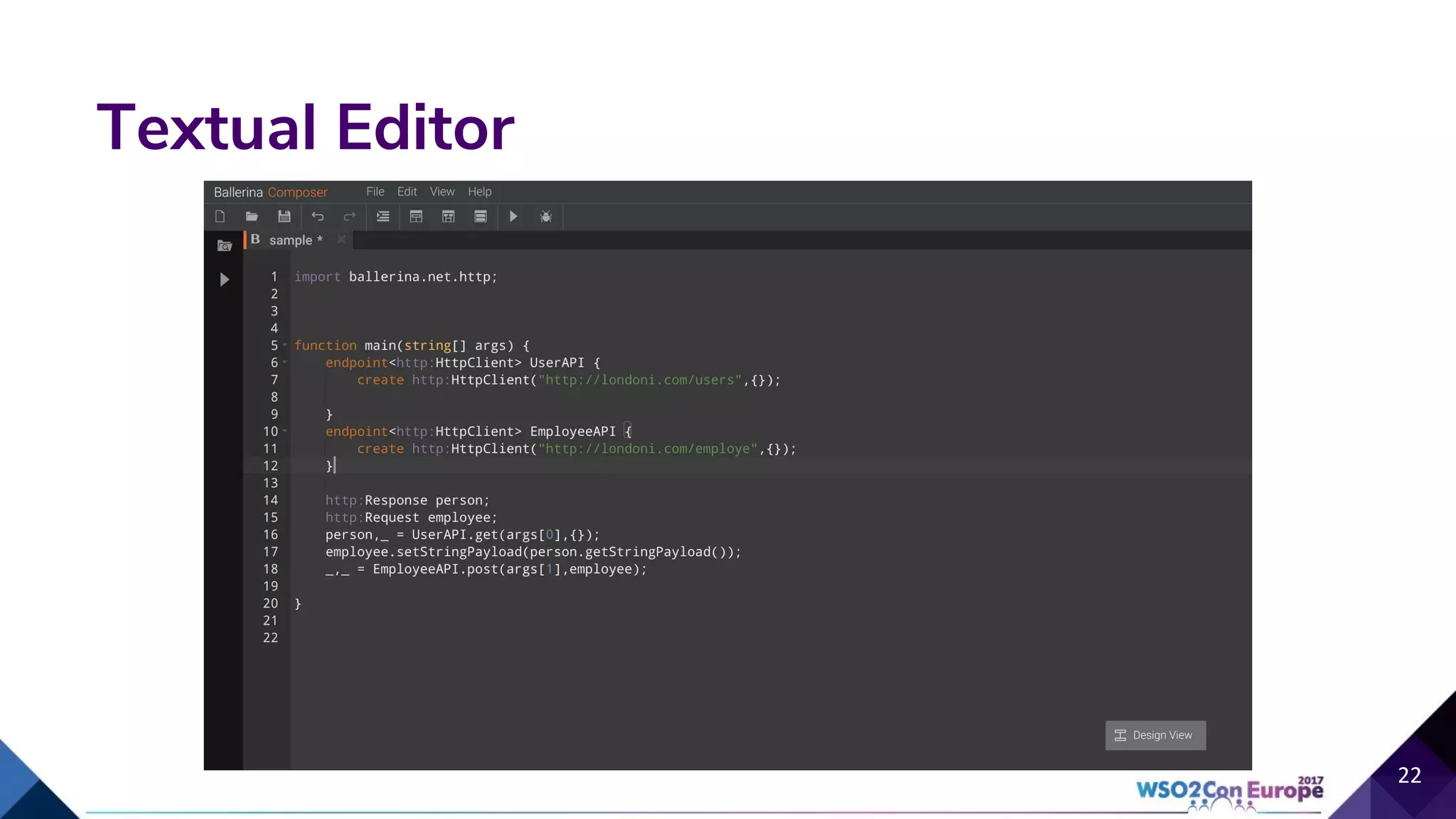Click the employee.setStringPayload line
This screenshot has height=819, width=1456.
[533, 552]
